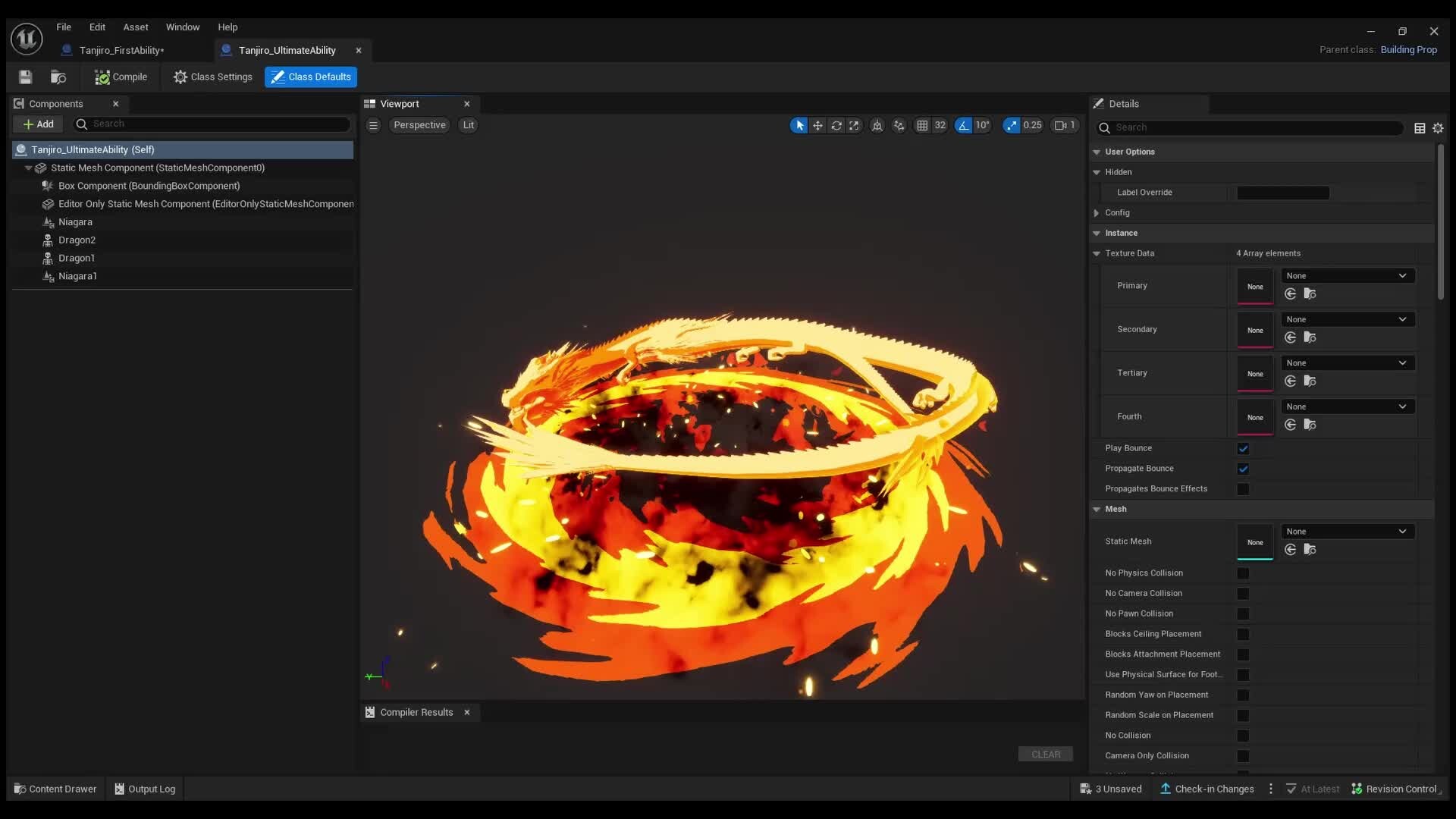
Task: Click the Details panel search field
Action: tap(1244, 127)
